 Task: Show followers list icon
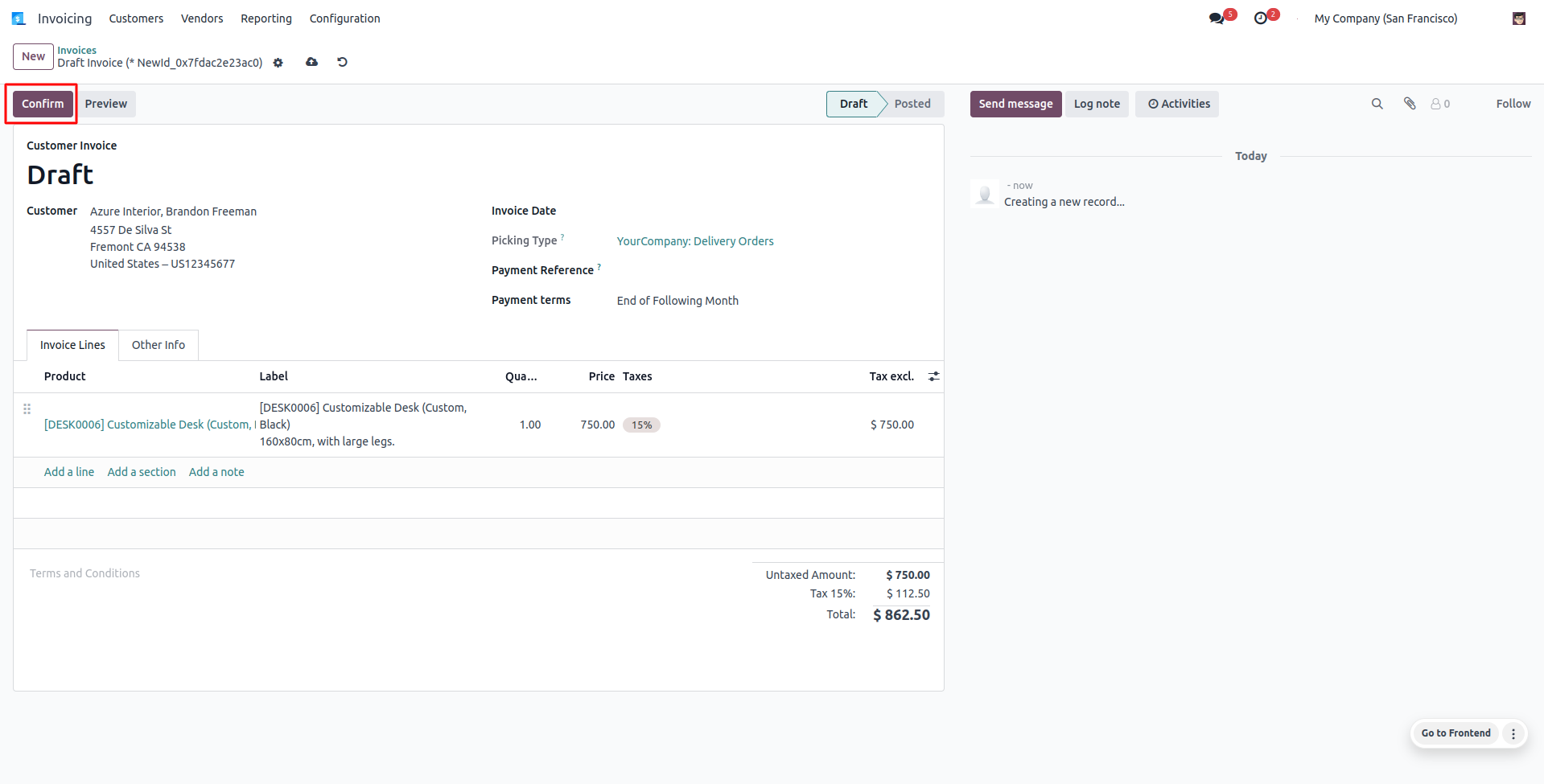1440,104
